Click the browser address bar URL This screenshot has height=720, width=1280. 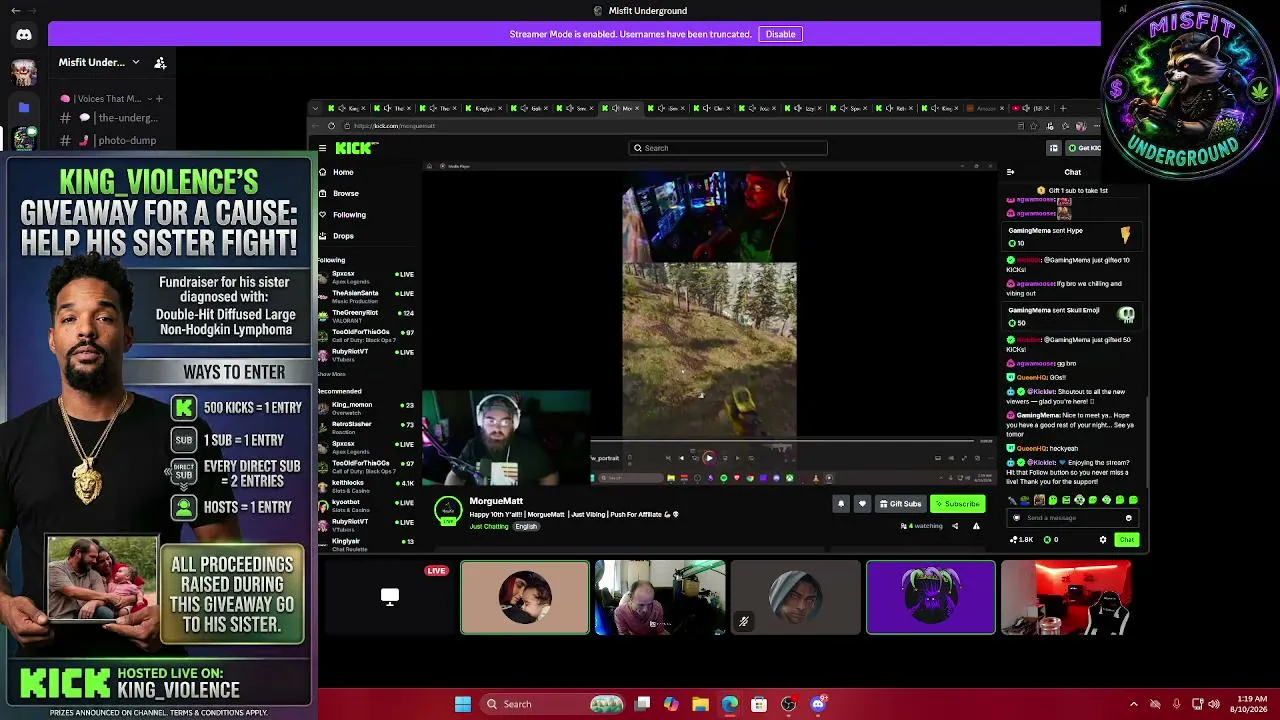[394, 126]
